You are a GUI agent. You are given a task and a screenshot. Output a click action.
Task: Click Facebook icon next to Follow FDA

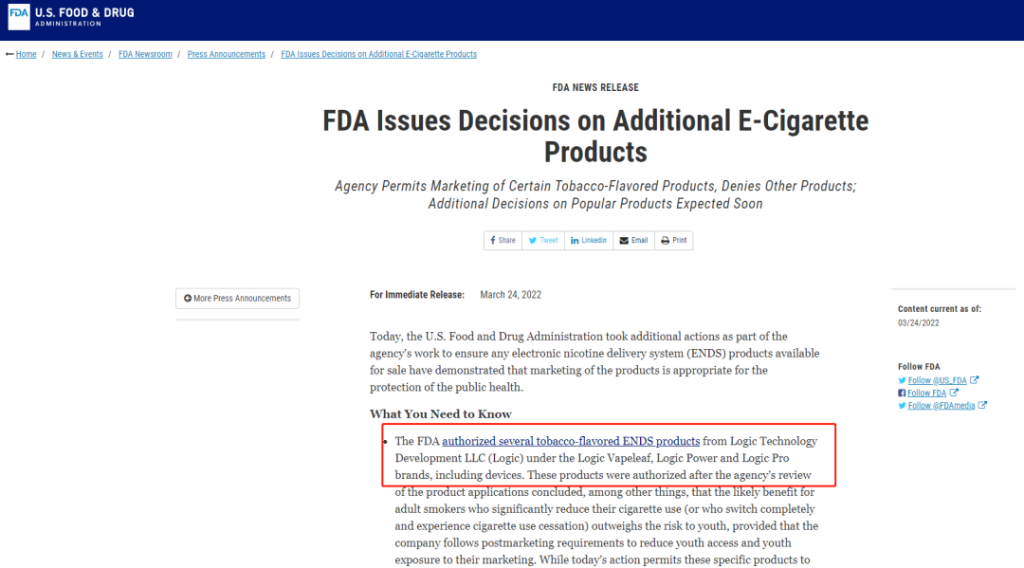click(902, 393)
